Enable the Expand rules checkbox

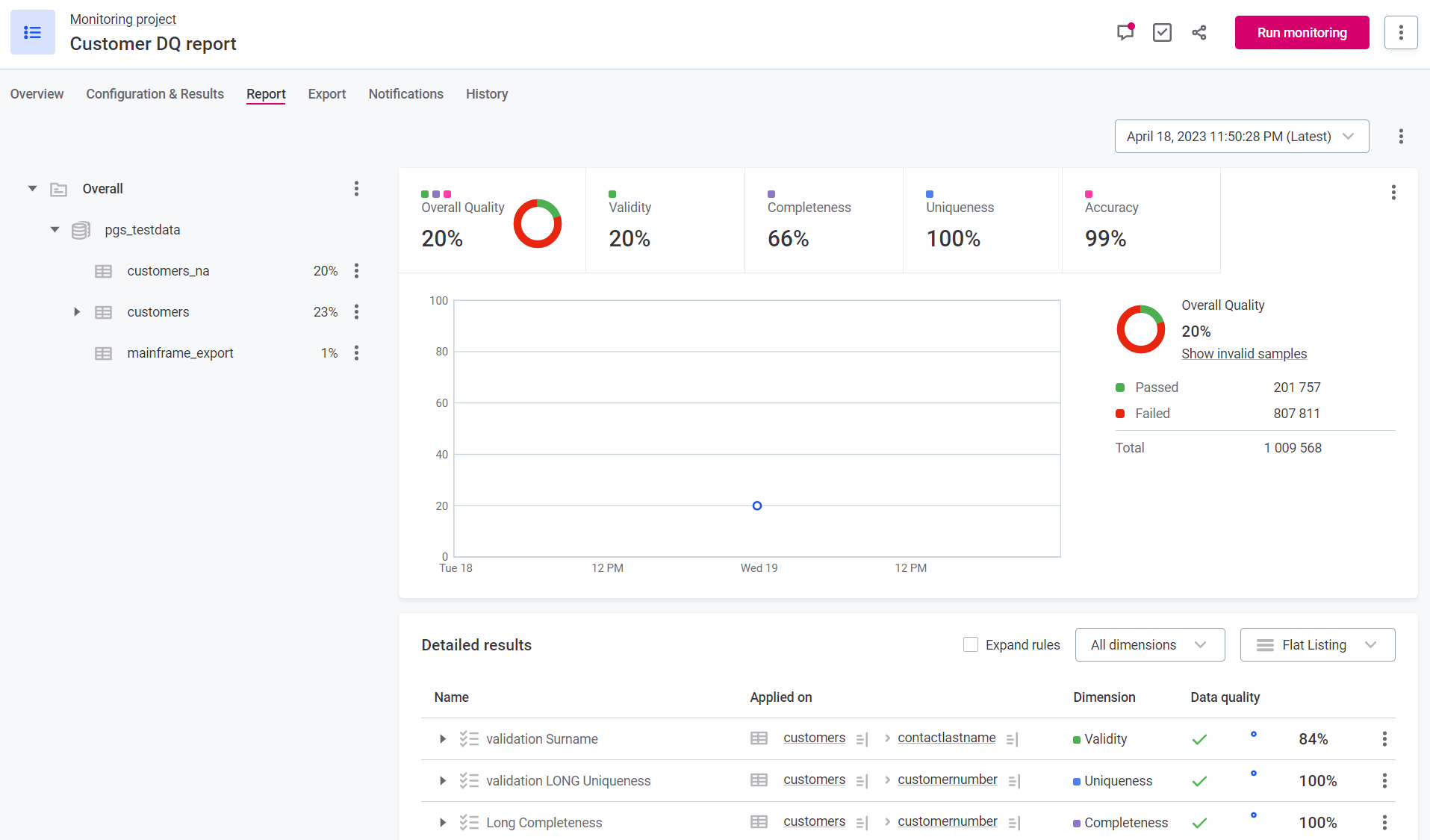pos(970,644)
